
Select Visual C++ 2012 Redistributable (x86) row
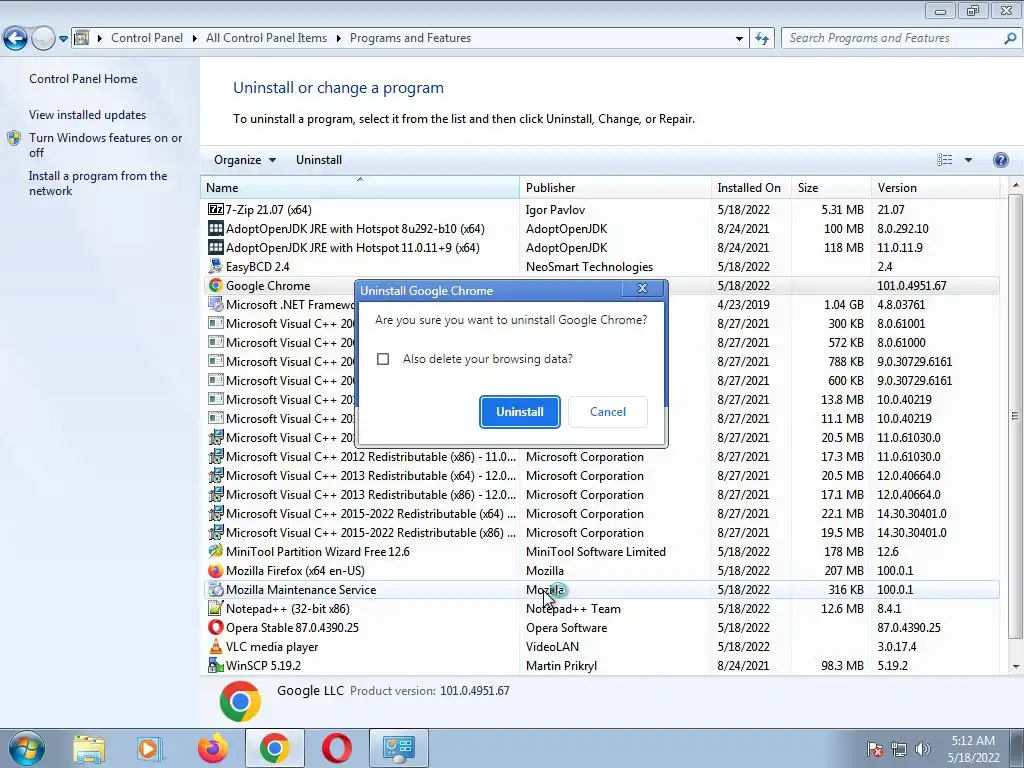[601, 456]
